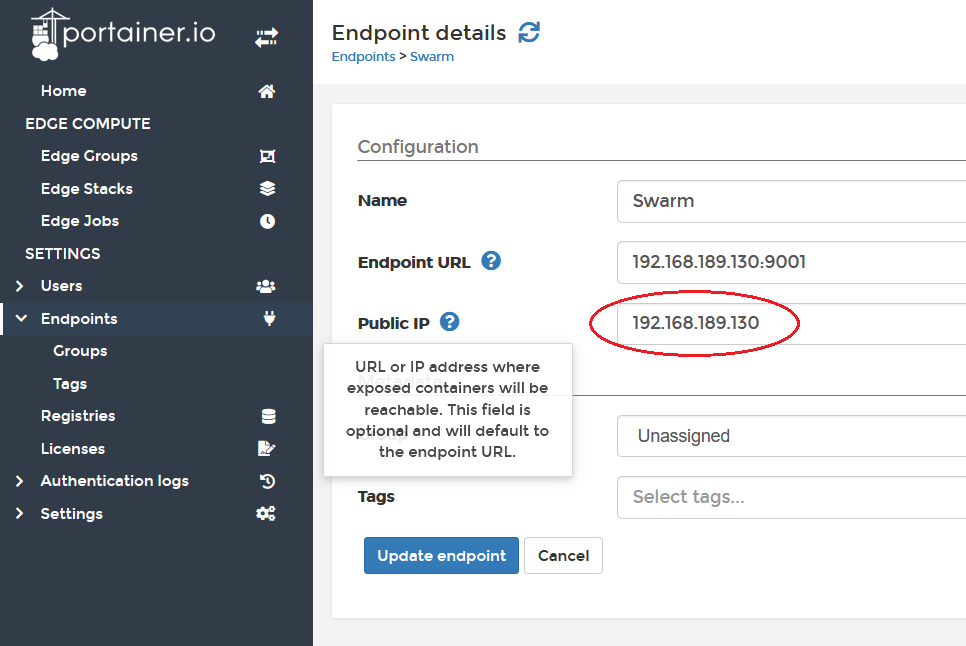Click the Endpoints breadcrumb link
Image resolution: width=966 pixels, height=646 pixels.
[363, 57]
